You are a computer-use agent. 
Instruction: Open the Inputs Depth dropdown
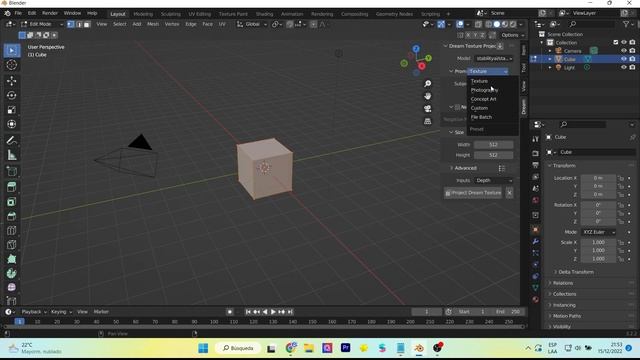click(x=493, y=180)
